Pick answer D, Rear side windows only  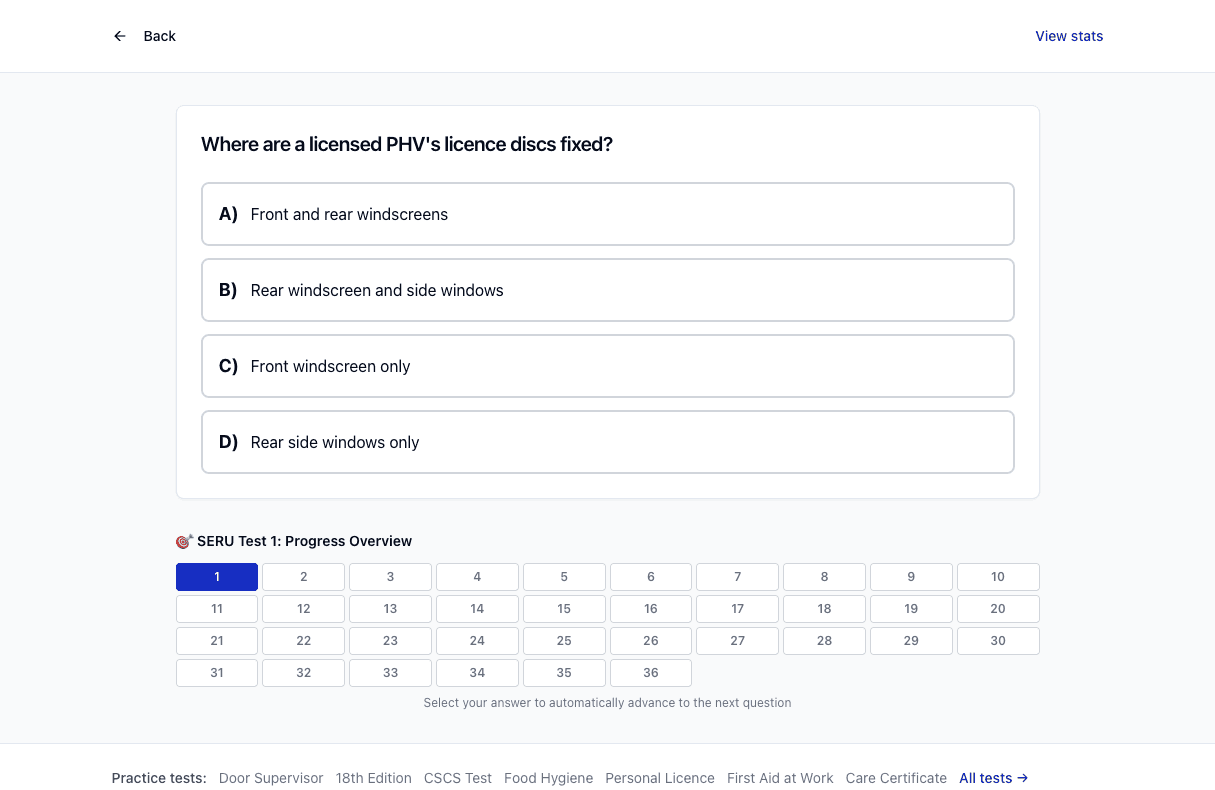[x=608, y=442]
